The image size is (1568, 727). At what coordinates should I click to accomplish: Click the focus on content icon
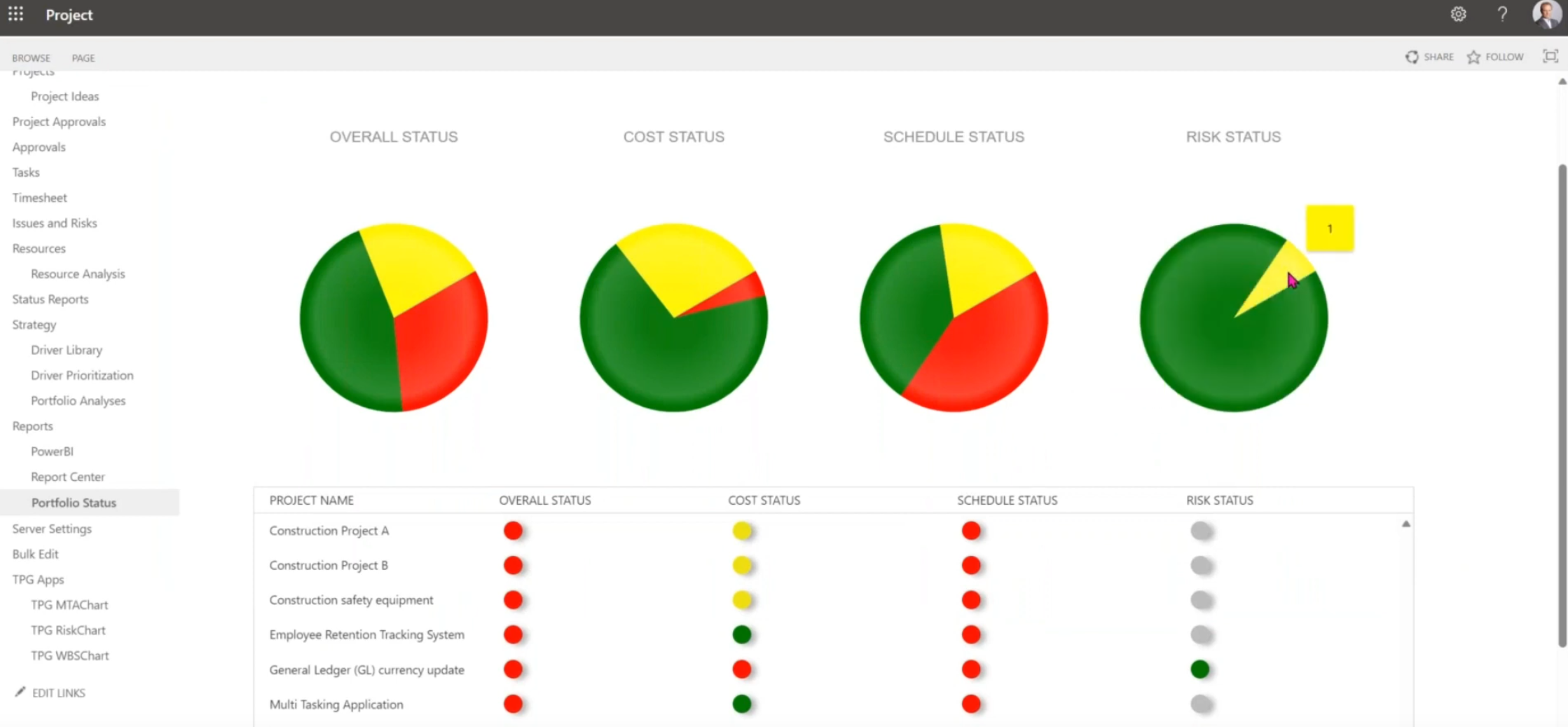1550,57
